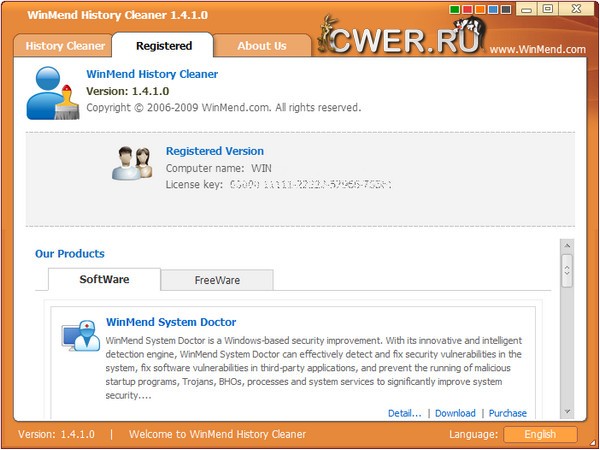This screenshot has height=450, width=600.
Task: Switch to the About Us tab
Action: 262,46
